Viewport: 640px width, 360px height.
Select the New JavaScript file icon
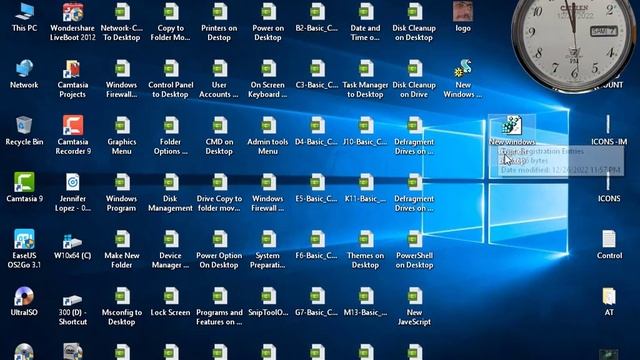coord(414,296)
